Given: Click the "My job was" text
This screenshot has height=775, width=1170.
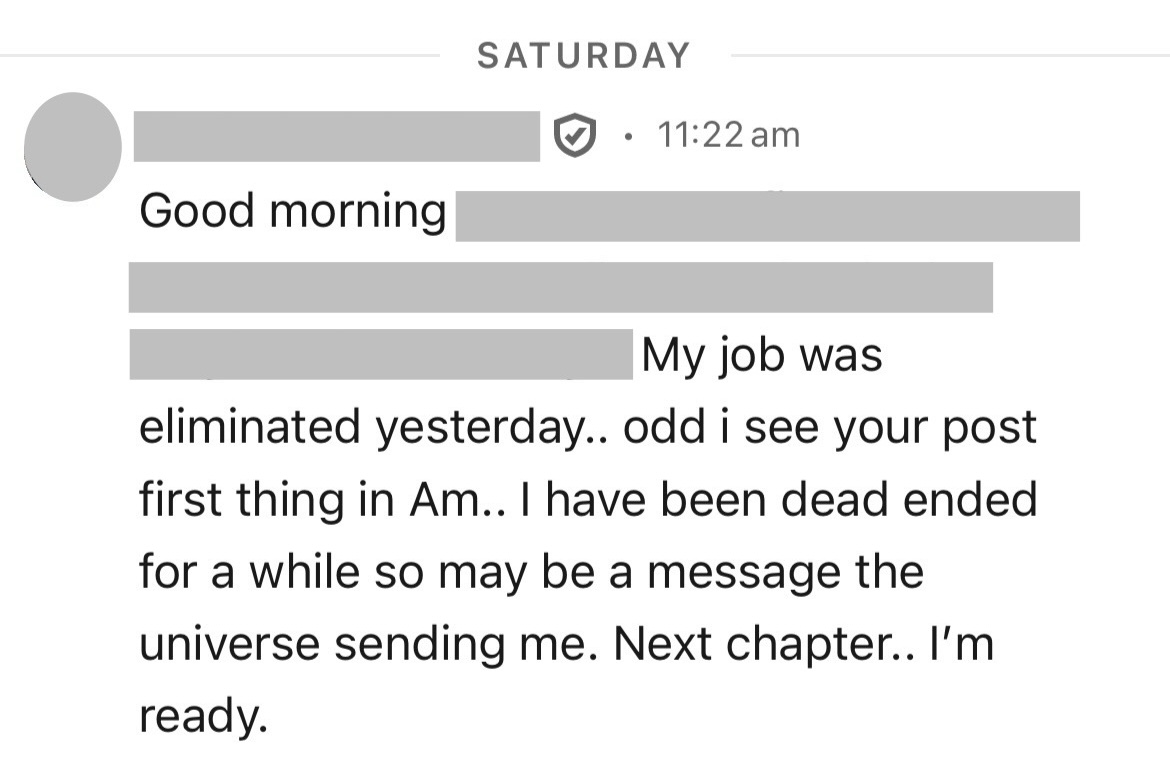Looking at the screenshot, I should [x=762, y=356].
